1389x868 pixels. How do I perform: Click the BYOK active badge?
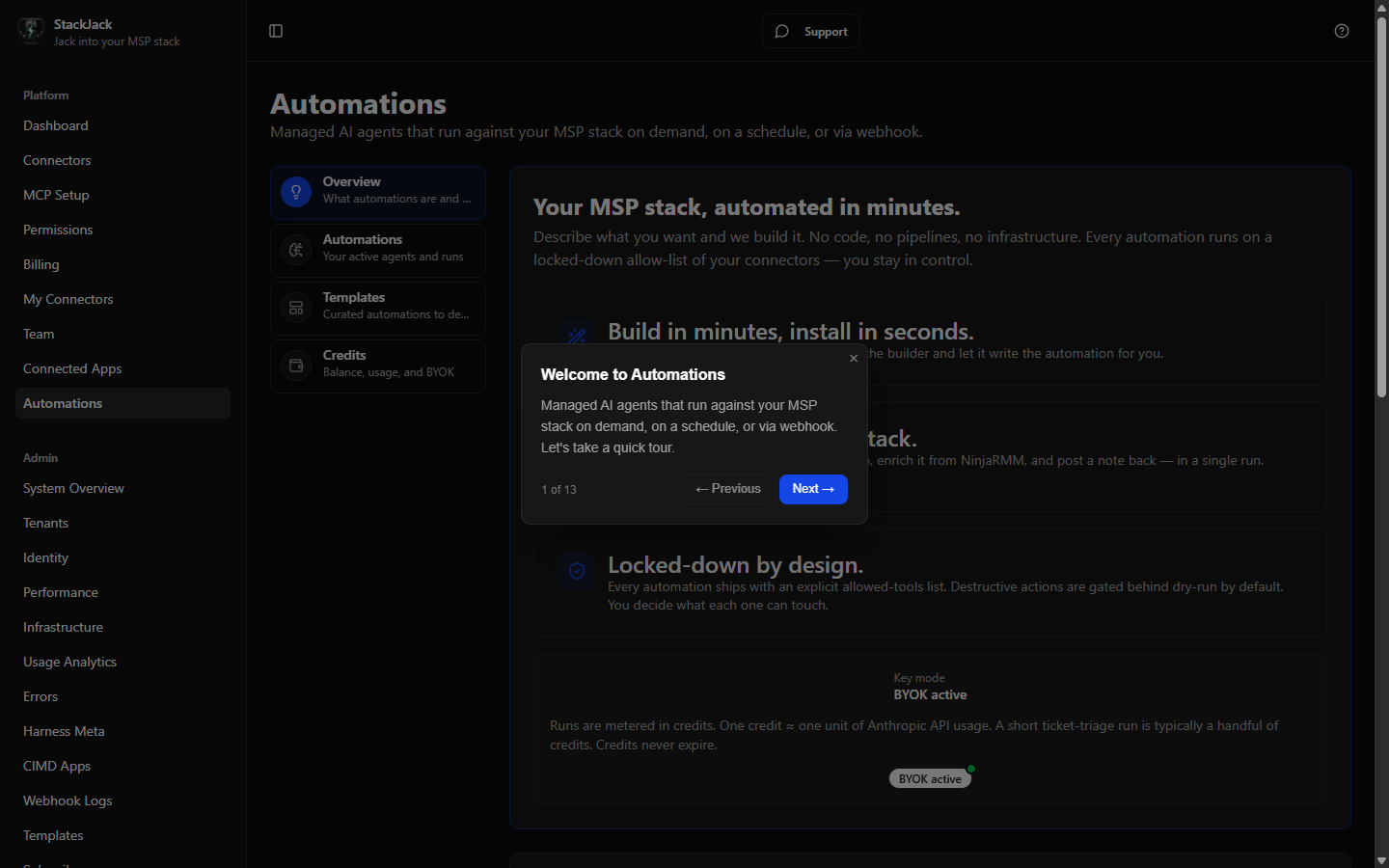(x=930, y=778)
